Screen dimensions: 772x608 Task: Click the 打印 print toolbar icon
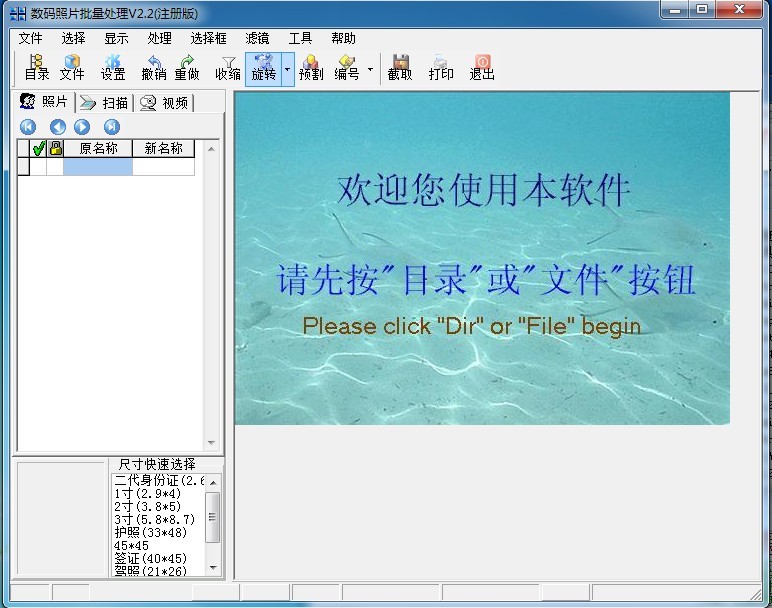[x=441, y=67]
